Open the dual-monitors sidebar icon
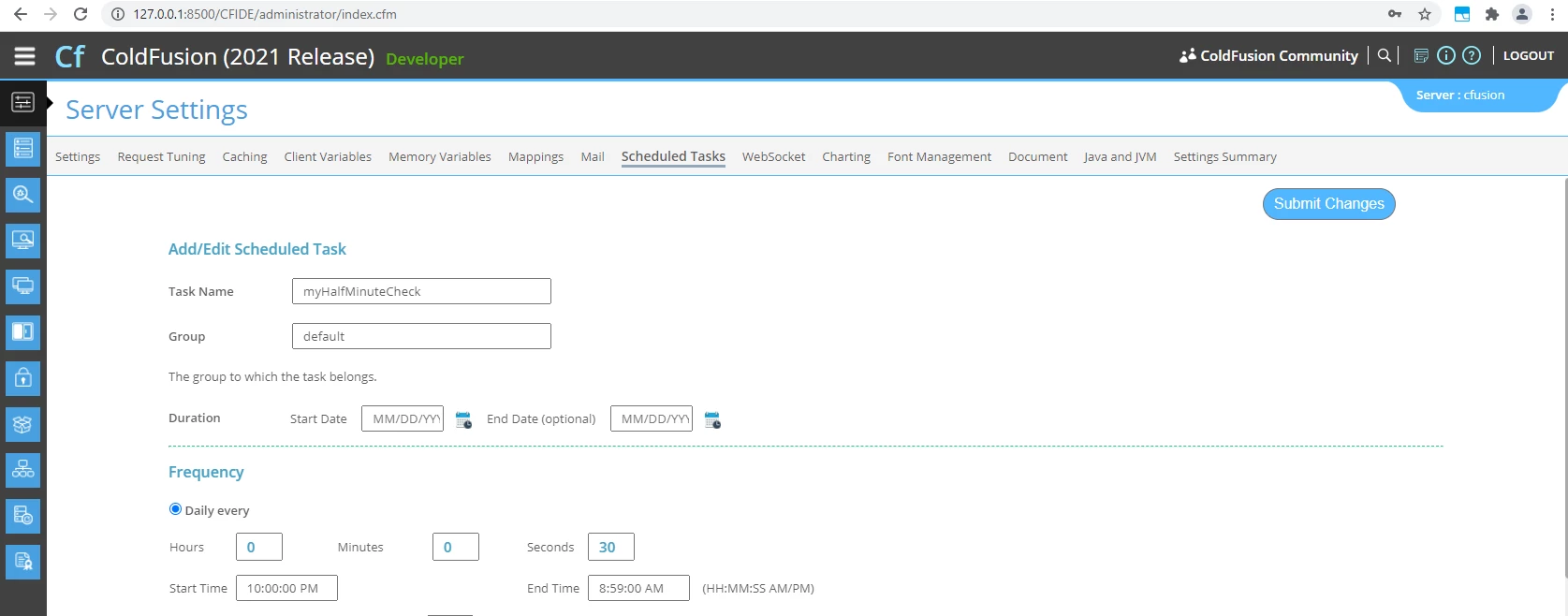This screenshot has height=616, width=1568. coord(22,286)
